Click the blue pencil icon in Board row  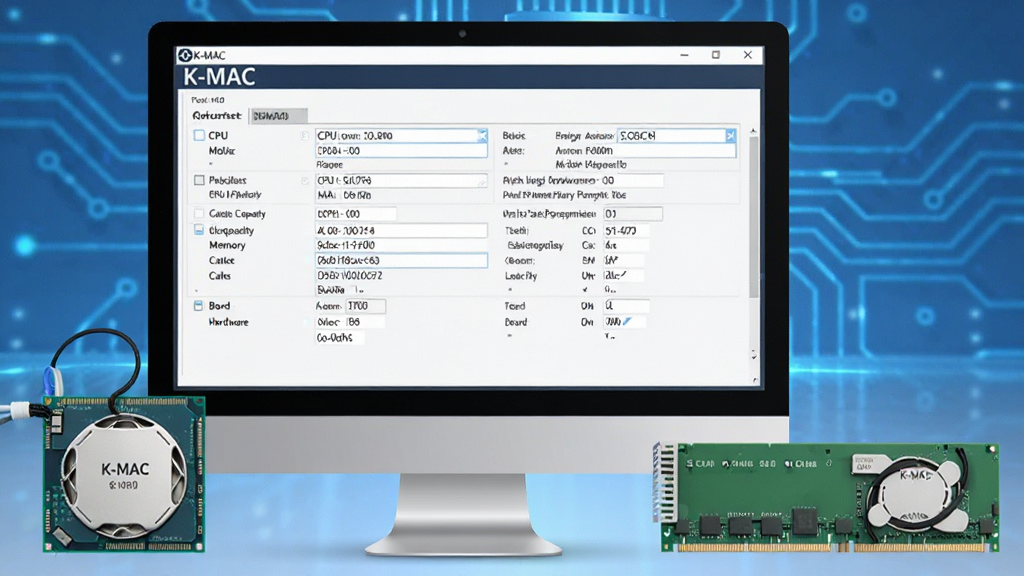click(627, 321)
